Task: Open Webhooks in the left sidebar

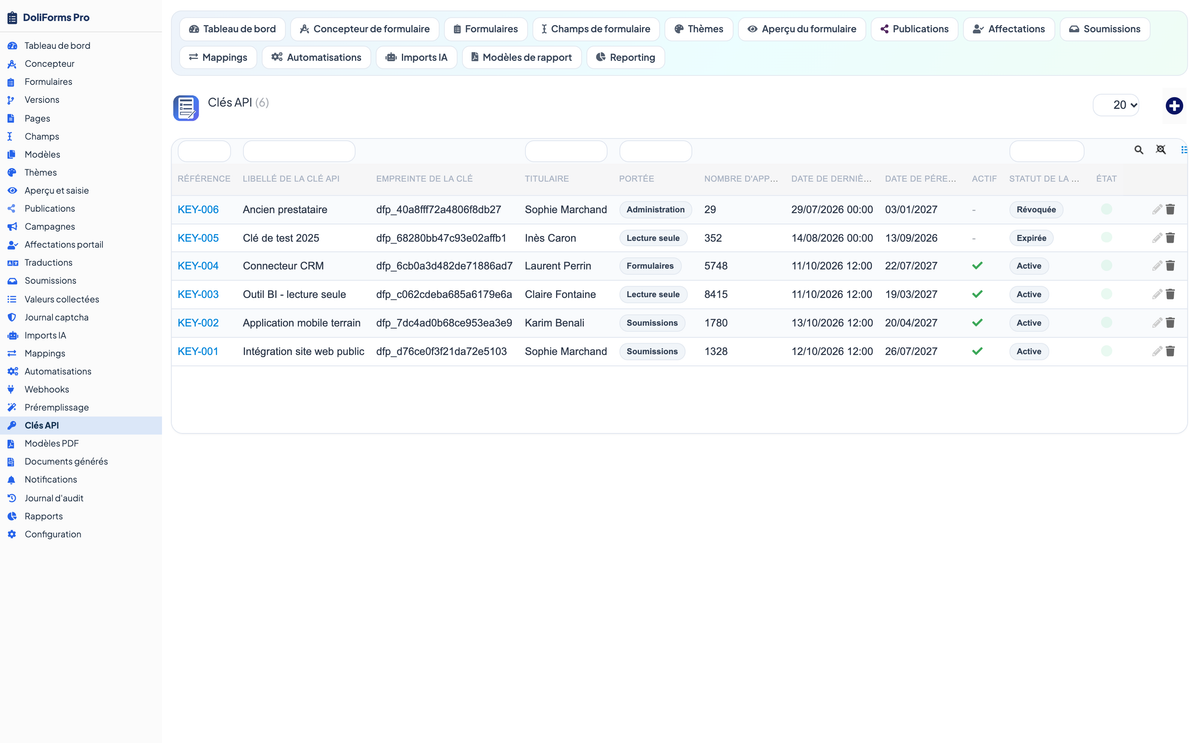Action: pyautogui.click(x=46, y=389)
